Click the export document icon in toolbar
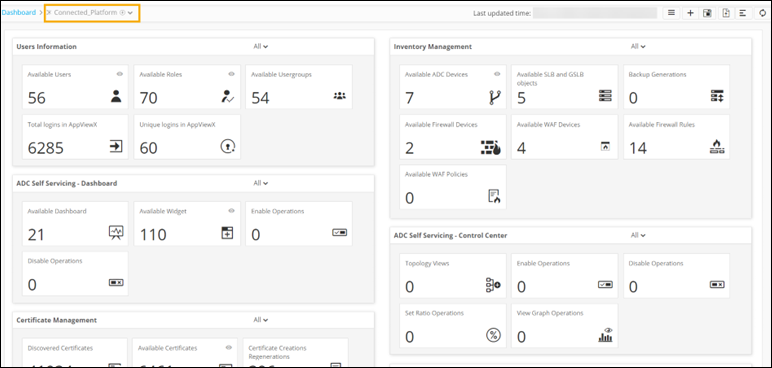 coord(726,13)
